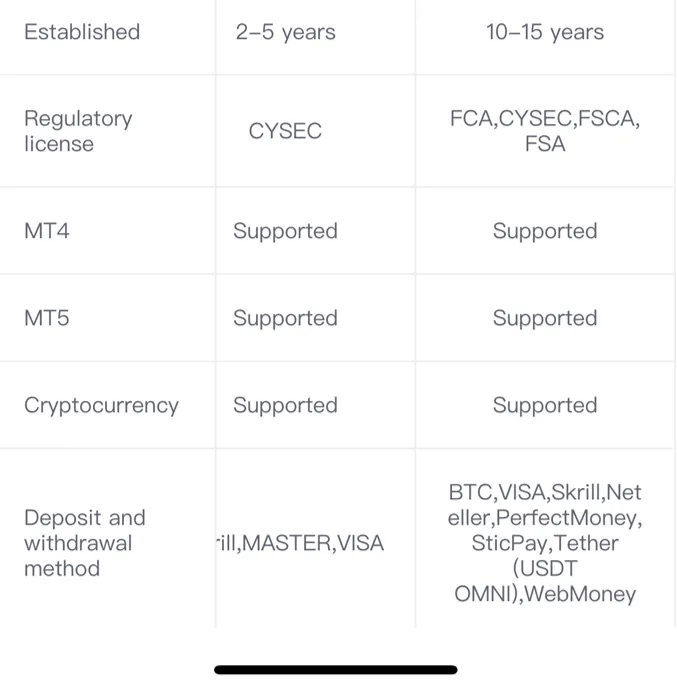Viewport: 677px width, 681px height.
Task: Select the Cryptocurrency row label
Action: [x=101, y=406]
